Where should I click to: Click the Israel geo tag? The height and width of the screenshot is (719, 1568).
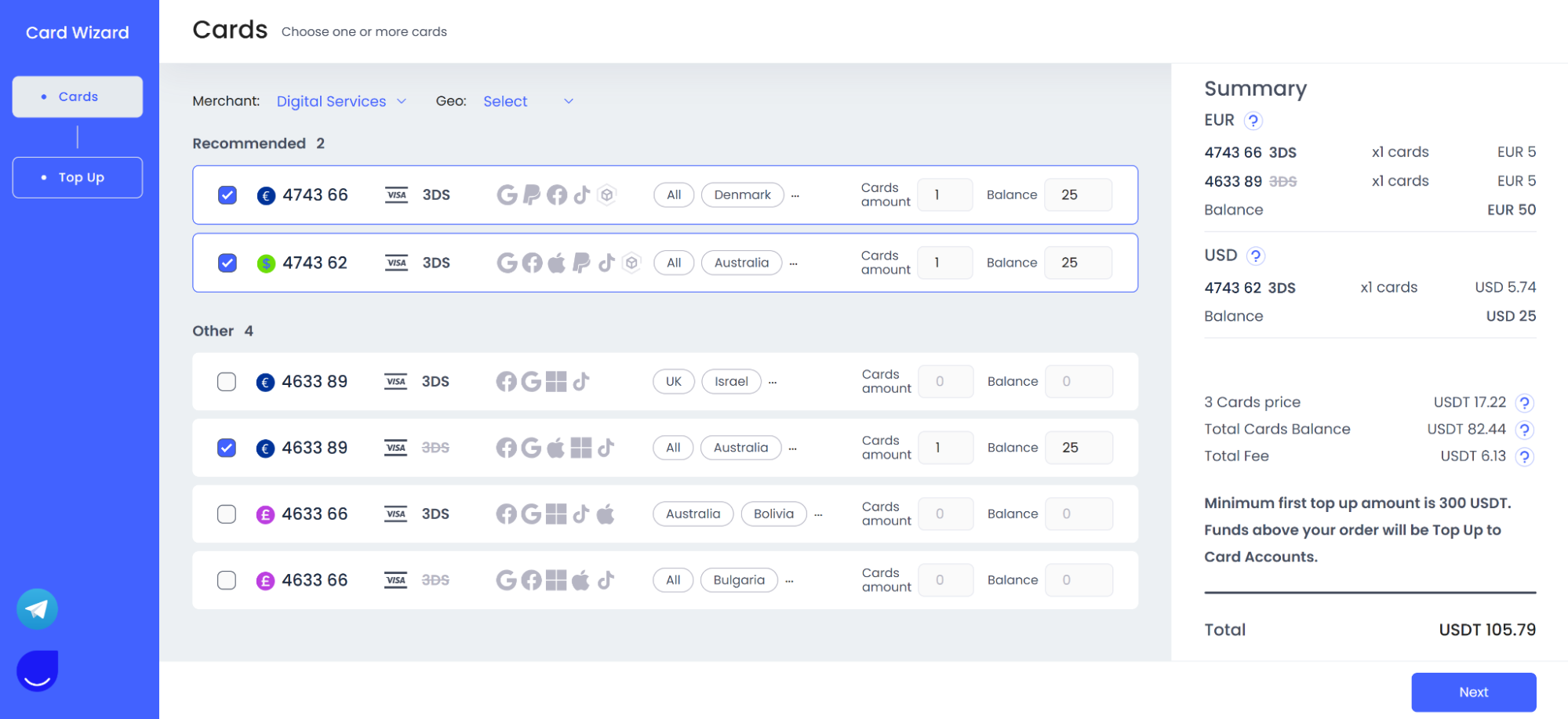click(731, 382)
